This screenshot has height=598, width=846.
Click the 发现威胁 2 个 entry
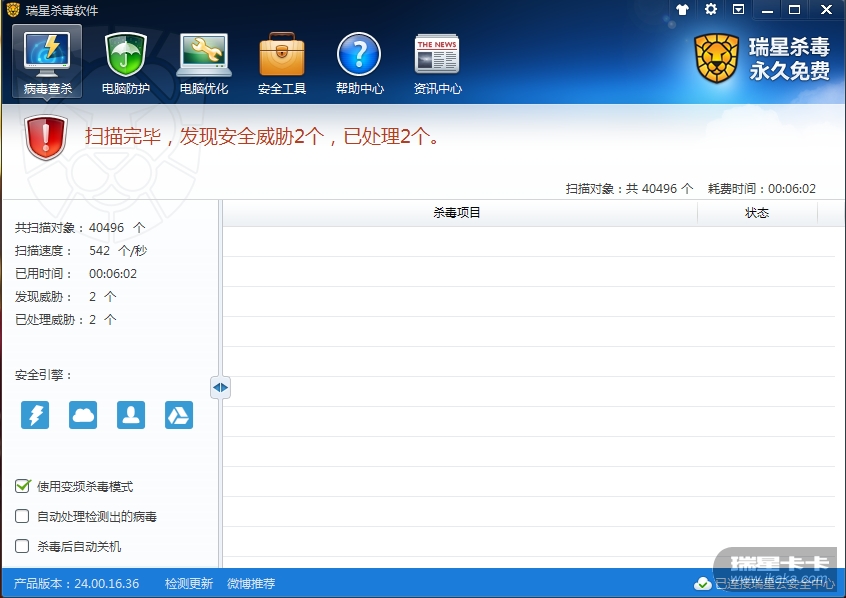(65, 296)
